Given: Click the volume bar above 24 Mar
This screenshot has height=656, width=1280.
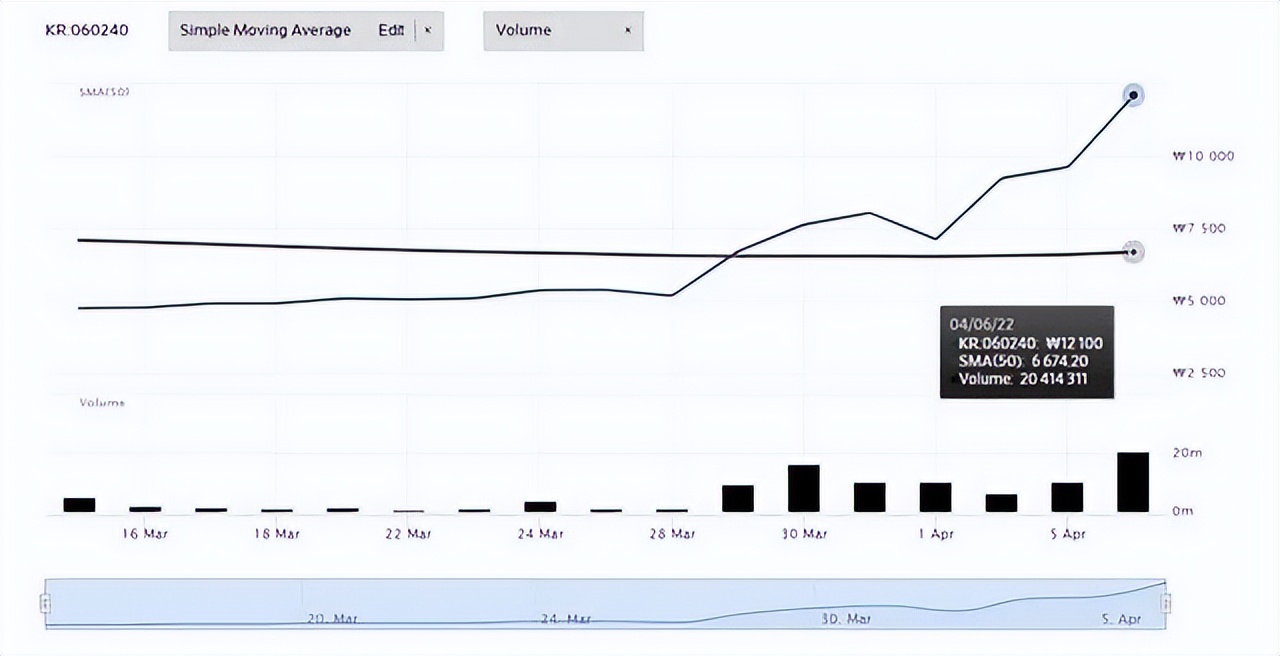Looking at the screenshot, I should point(540,507).
